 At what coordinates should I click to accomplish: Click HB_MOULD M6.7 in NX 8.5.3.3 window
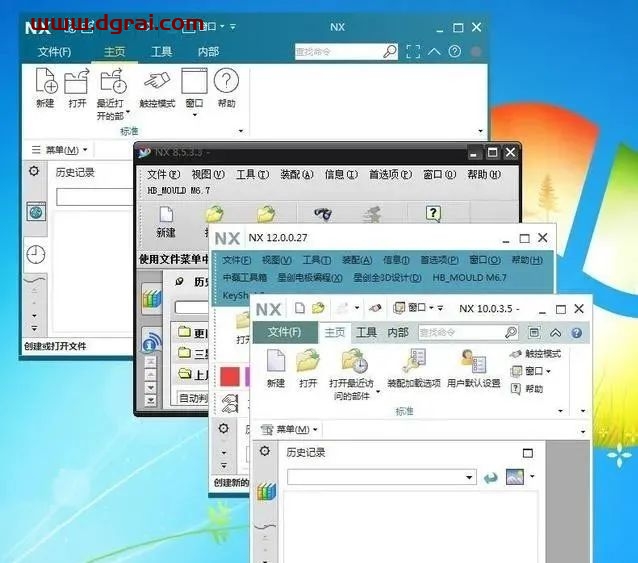[x=179, y=190]
